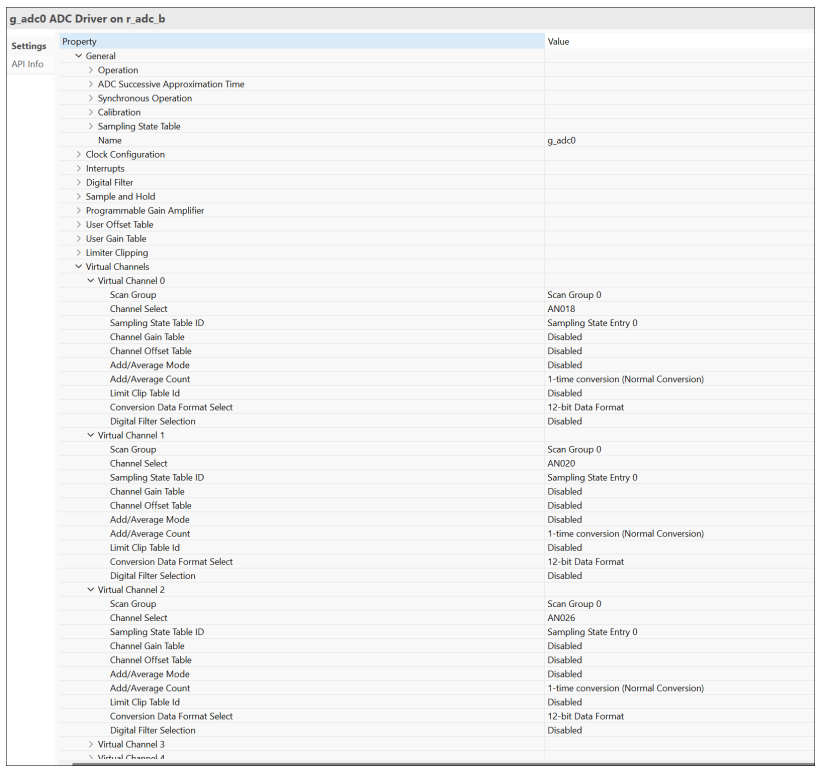Expand the Operation subsection
823x769 pixels.
91,70
